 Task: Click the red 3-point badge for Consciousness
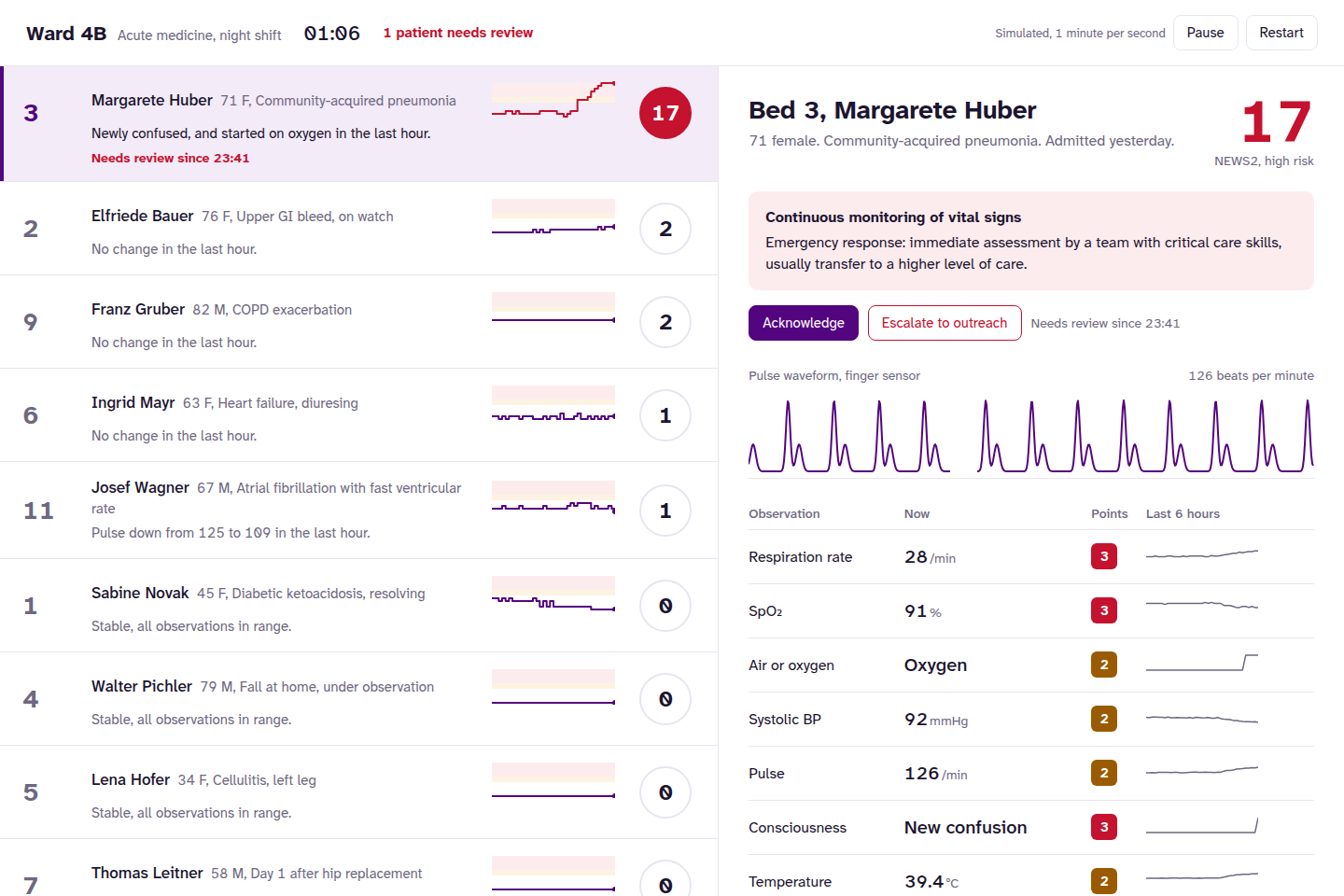click(1104, 827)
